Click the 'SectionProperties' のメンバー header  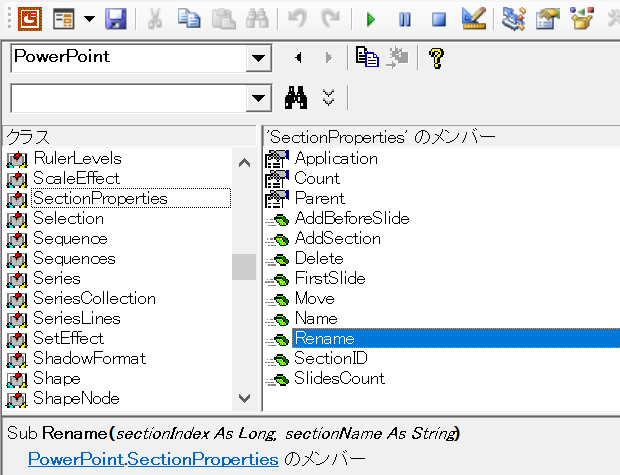tap(442, 137)
